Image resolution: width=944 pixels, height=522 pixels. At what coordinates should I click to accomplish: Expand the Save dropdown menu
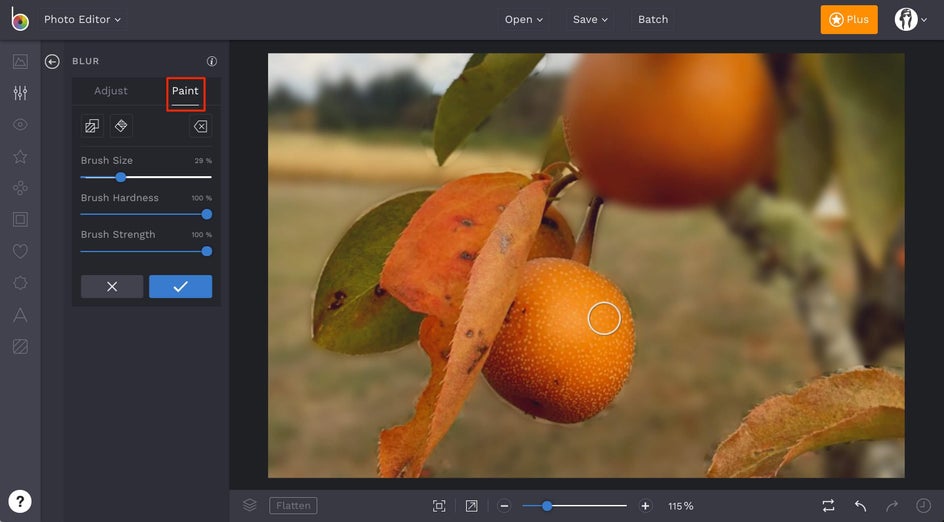590,19
